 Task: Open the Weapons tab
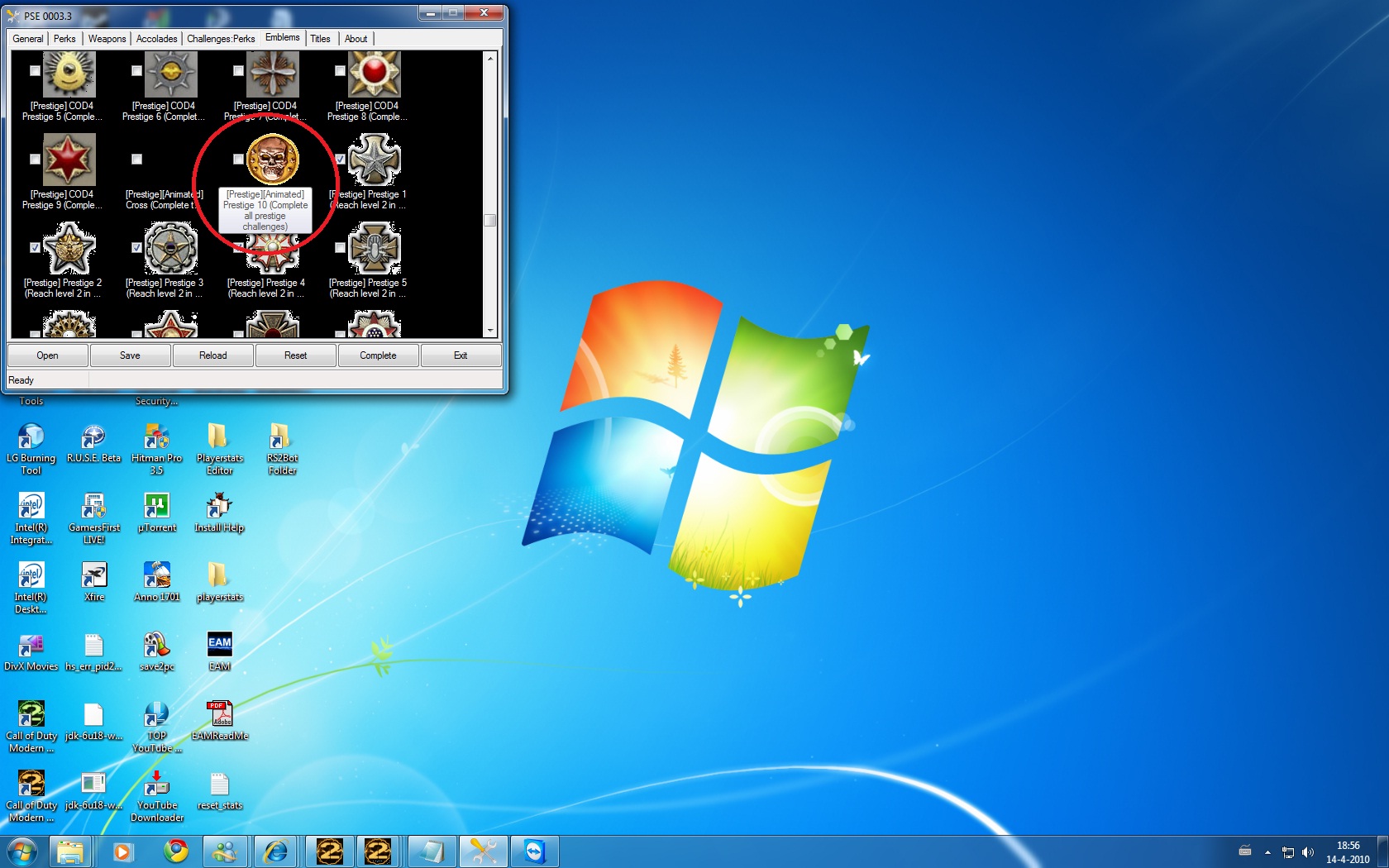pyautogui.click(x=107, y=39)
